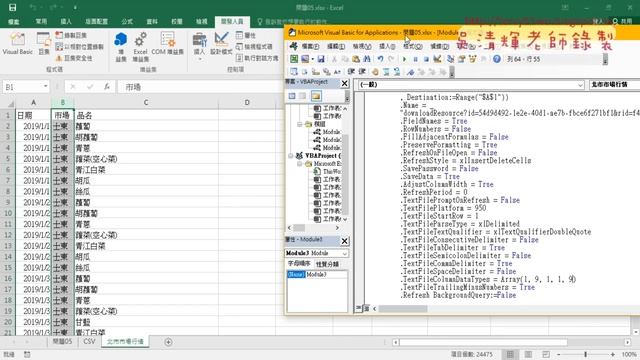The width and height of the screenshot is (640, 360).
Task: Open VBA 檢視 view menu
Action: 362,47
